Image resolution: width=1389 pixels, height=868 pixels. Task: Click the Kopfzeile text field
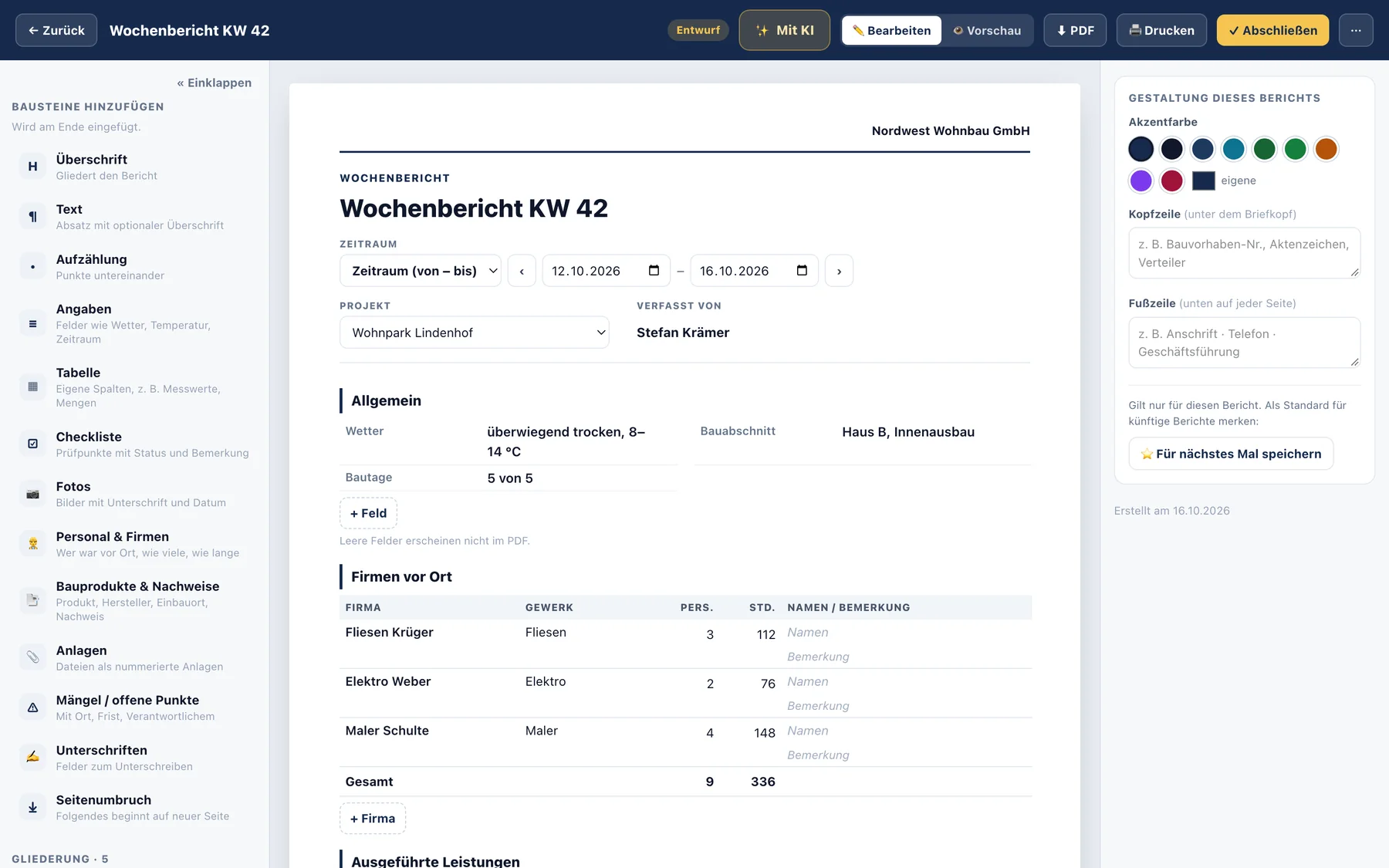[1244, 253]
